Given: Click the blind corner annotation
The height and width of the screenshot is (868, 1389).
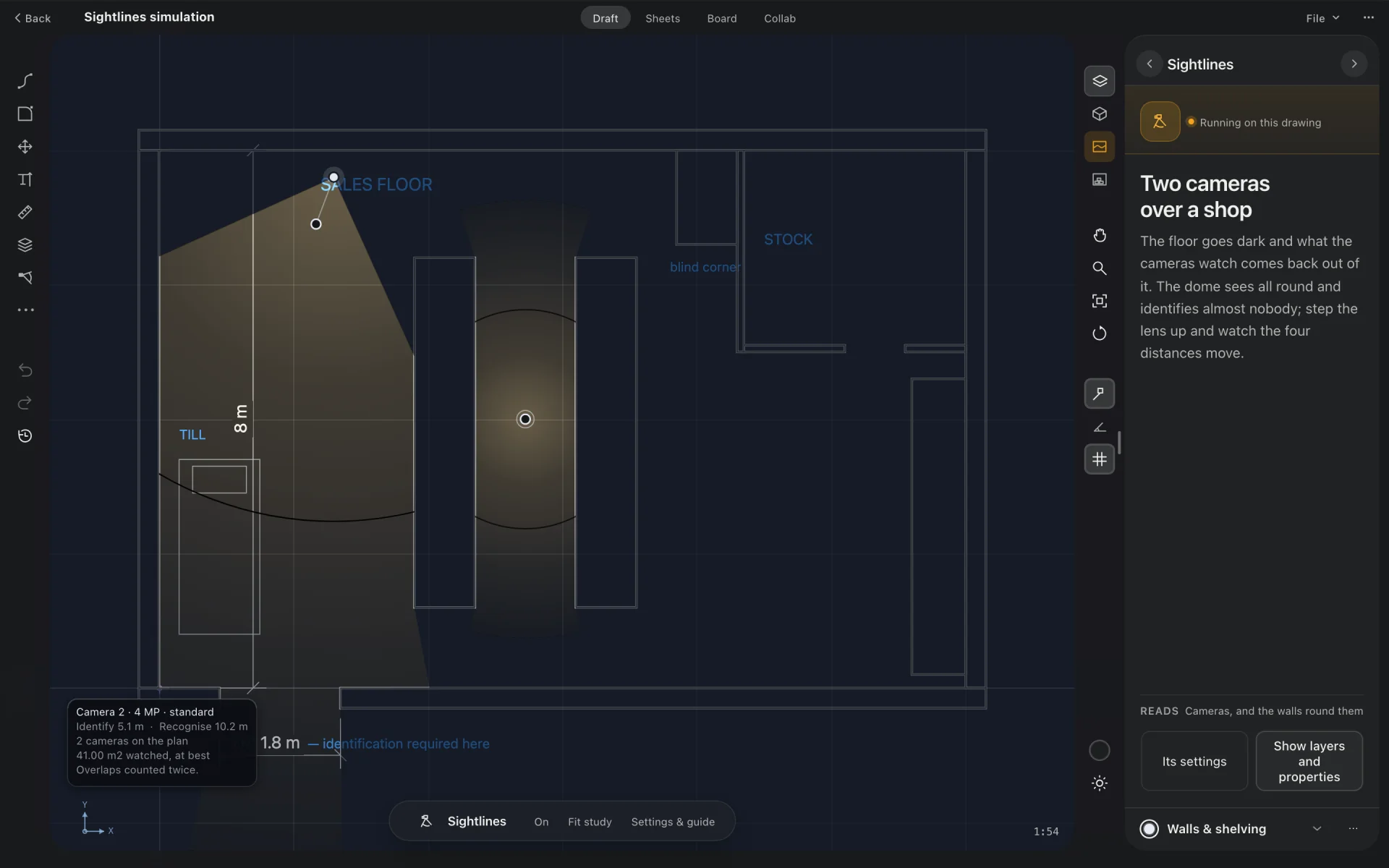Looking at the screenshot, I should click(x=705, y=267).
